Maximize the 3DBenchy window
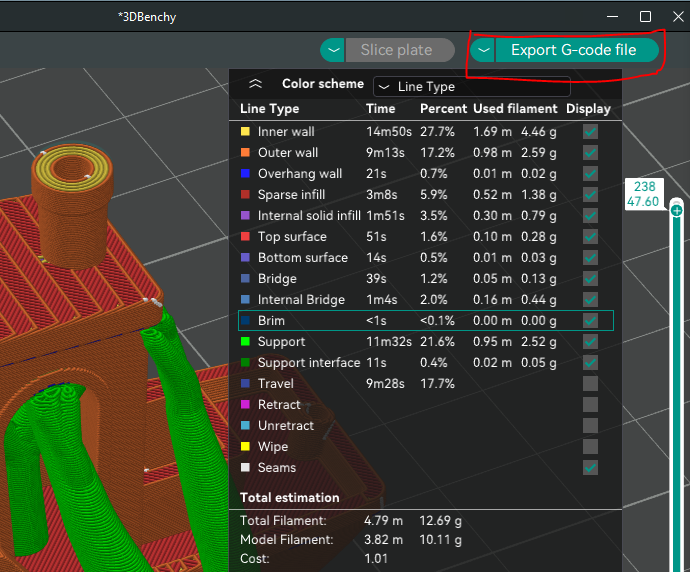Screen dimensions: 690x572 click(645, 17)
